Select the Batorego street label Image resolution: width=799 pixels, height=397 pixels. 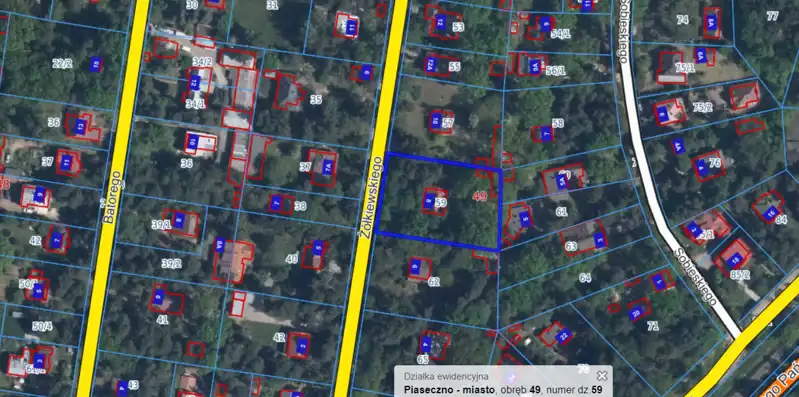coord(113,197)
